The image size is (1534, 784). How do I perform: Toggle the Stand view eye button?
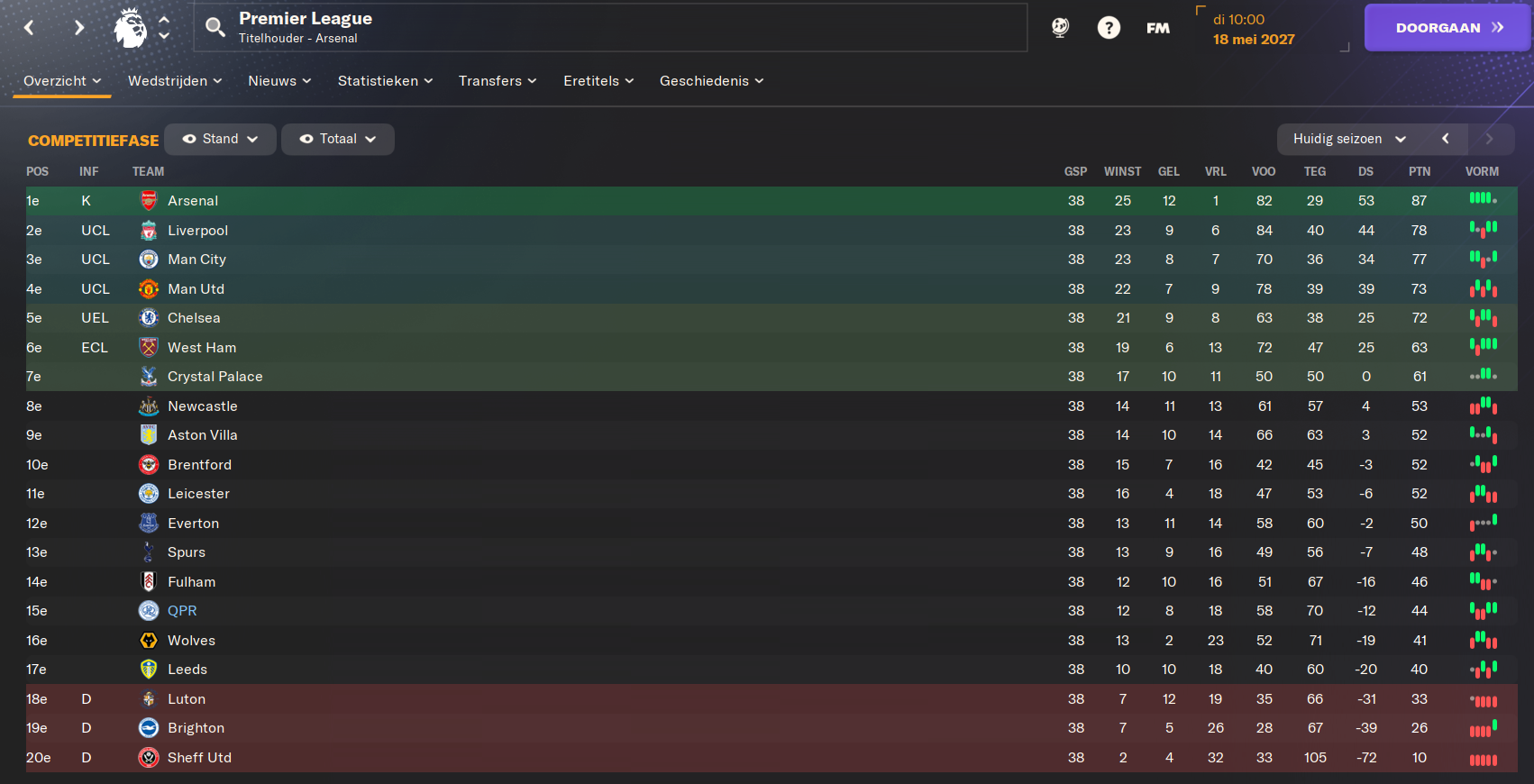pos(220,139)
